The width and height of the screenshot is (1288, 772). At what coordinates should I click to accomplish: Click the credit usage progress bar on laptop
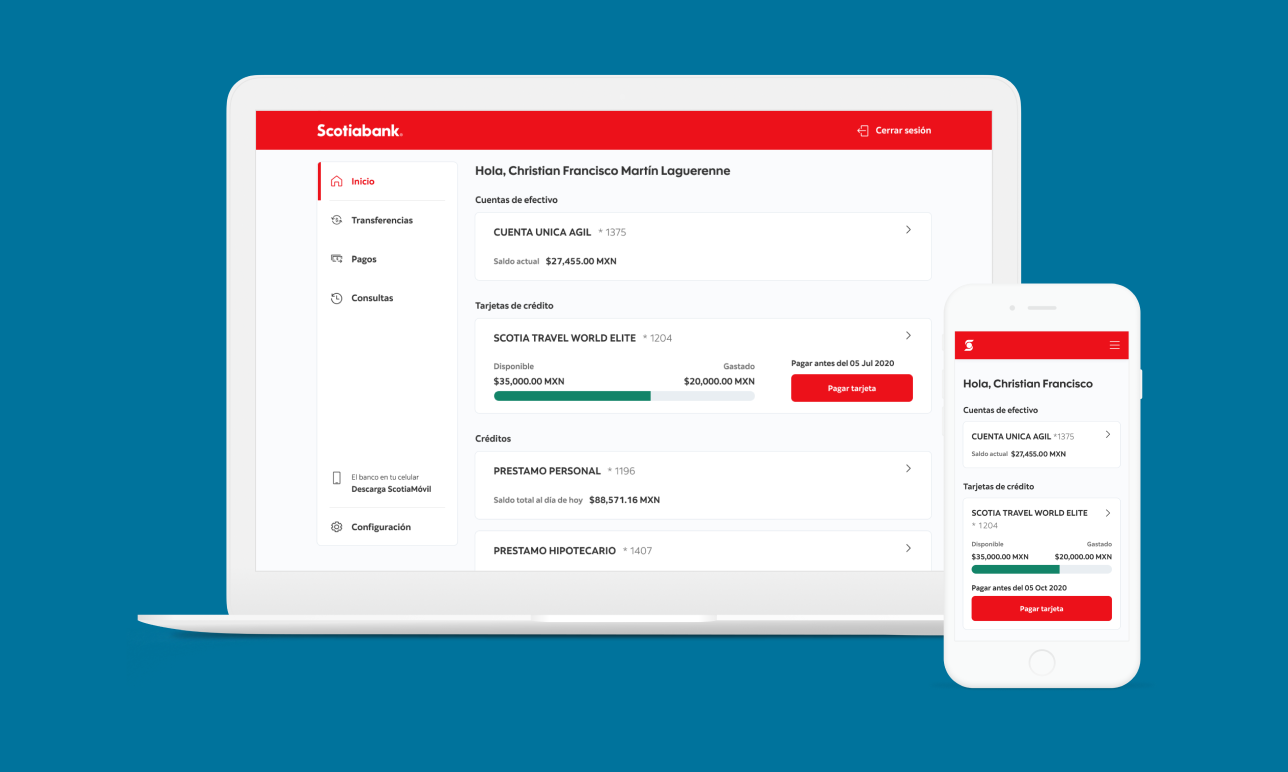[624, 396]
